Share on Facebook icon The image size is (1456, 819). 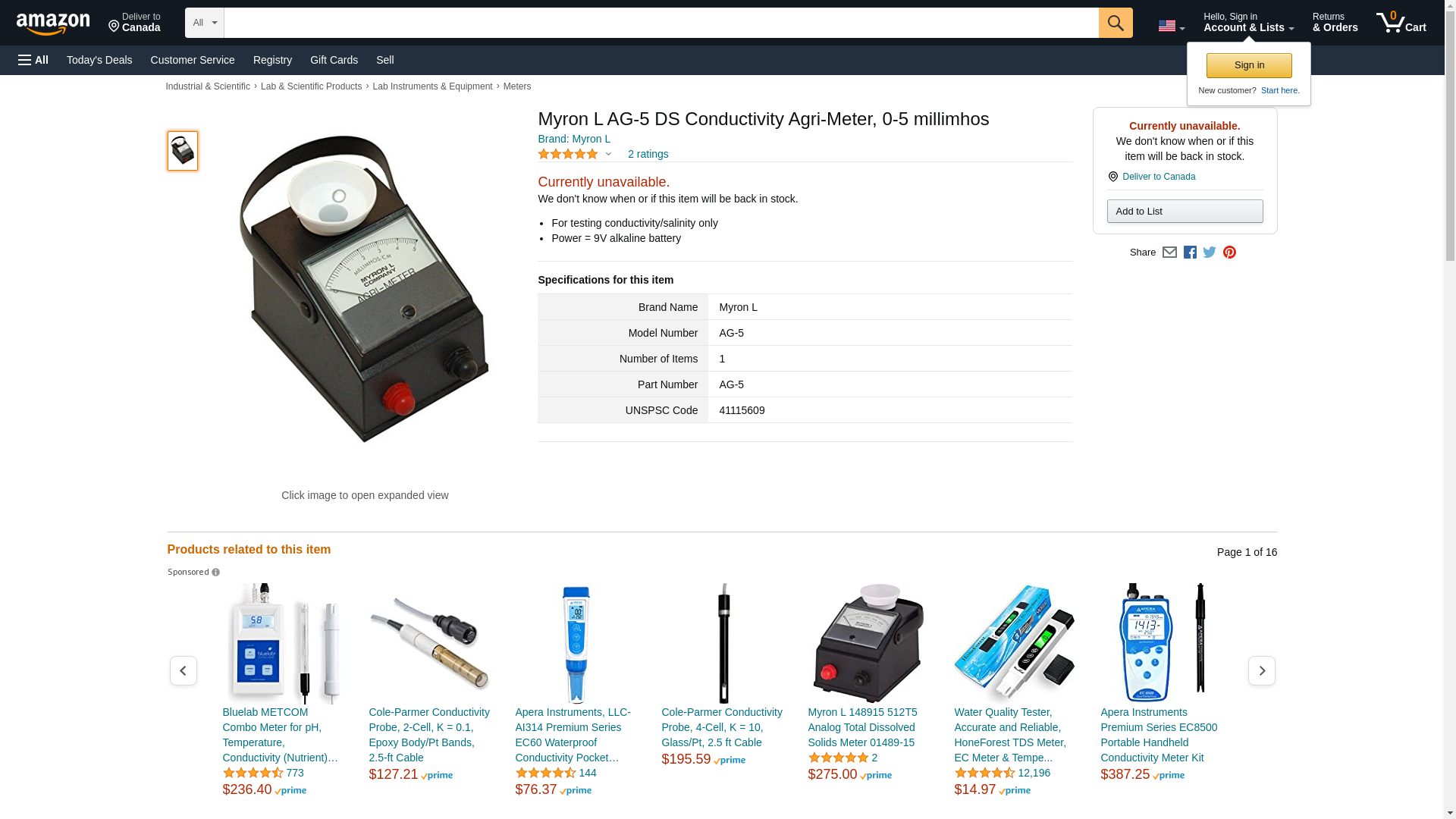1190,253
